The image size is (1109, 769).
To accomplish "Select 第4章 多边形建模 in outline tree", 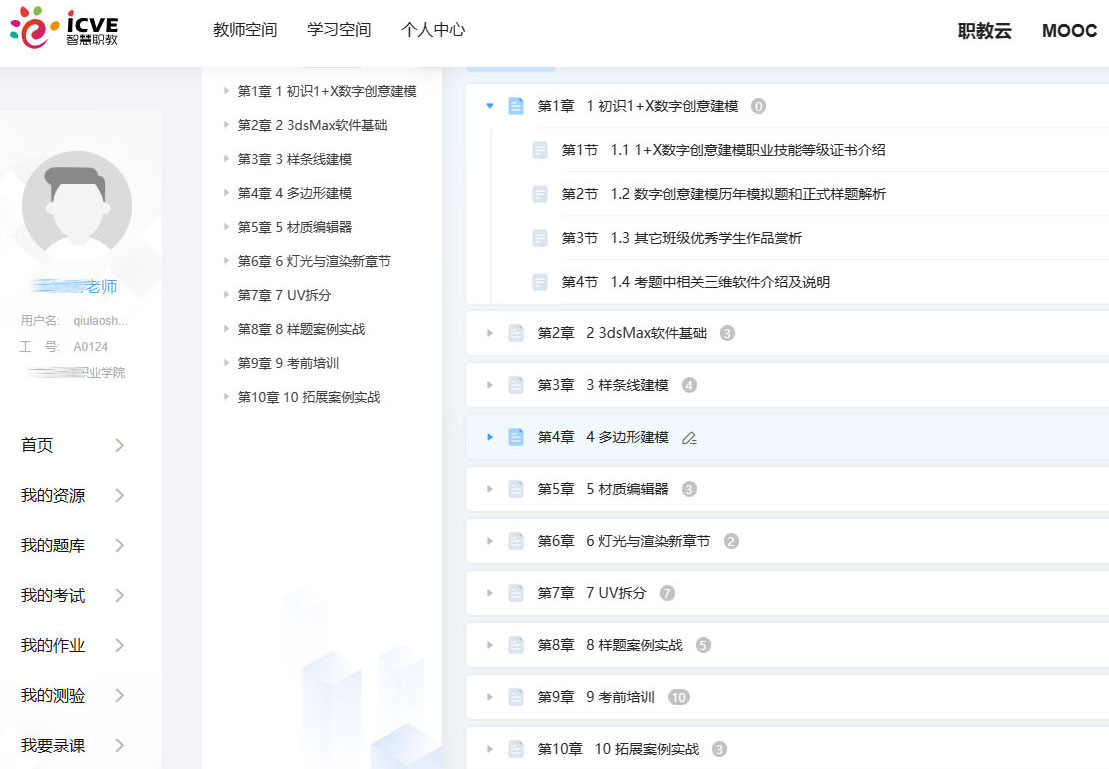I will 294,193.
